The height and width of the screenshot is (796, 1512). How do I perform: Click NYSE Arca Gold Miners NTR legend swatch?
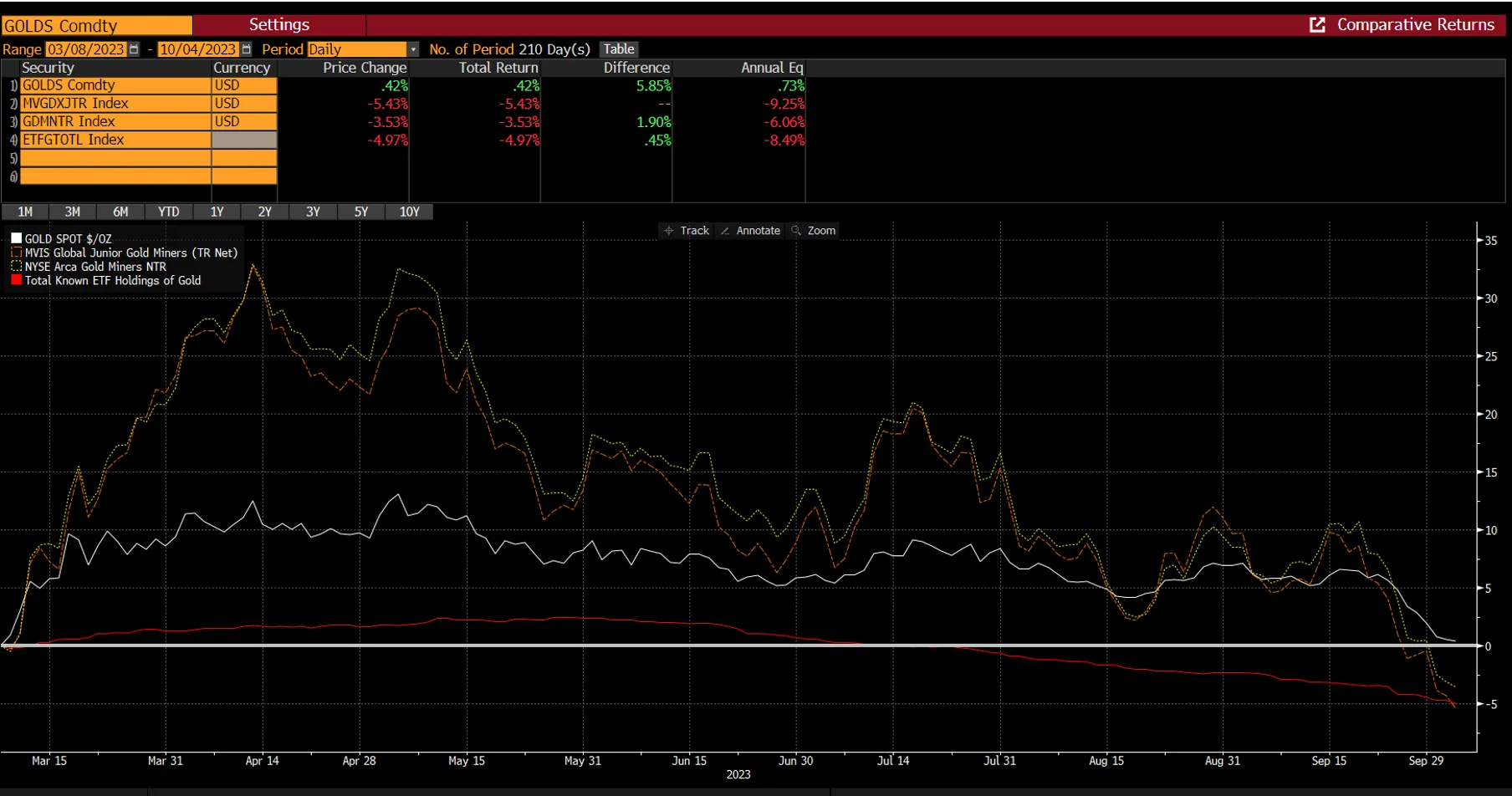(x=16, y=267)
